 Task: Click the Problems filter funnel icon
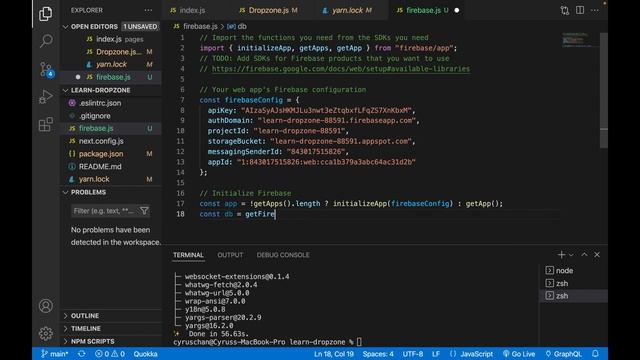coord(144,211)
